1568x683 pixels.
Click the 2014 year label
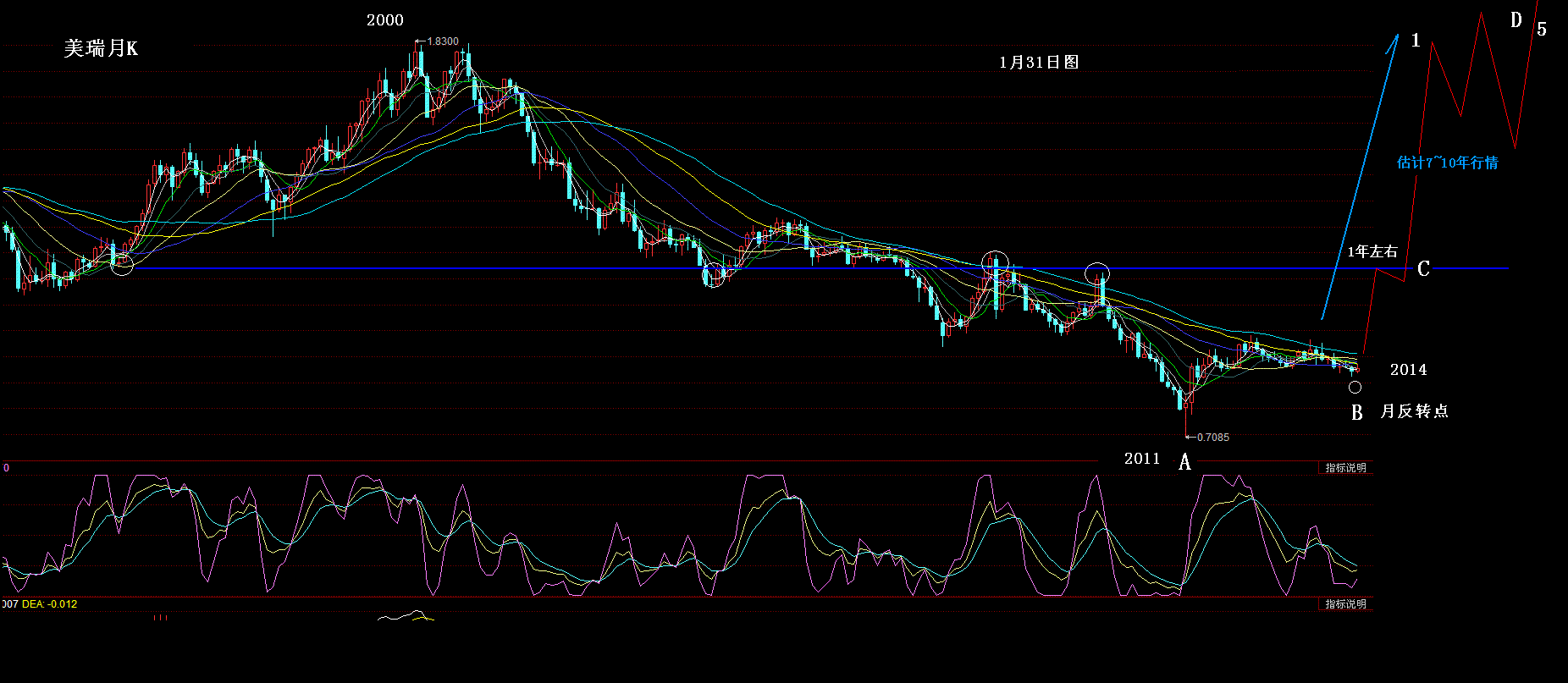1408,370
